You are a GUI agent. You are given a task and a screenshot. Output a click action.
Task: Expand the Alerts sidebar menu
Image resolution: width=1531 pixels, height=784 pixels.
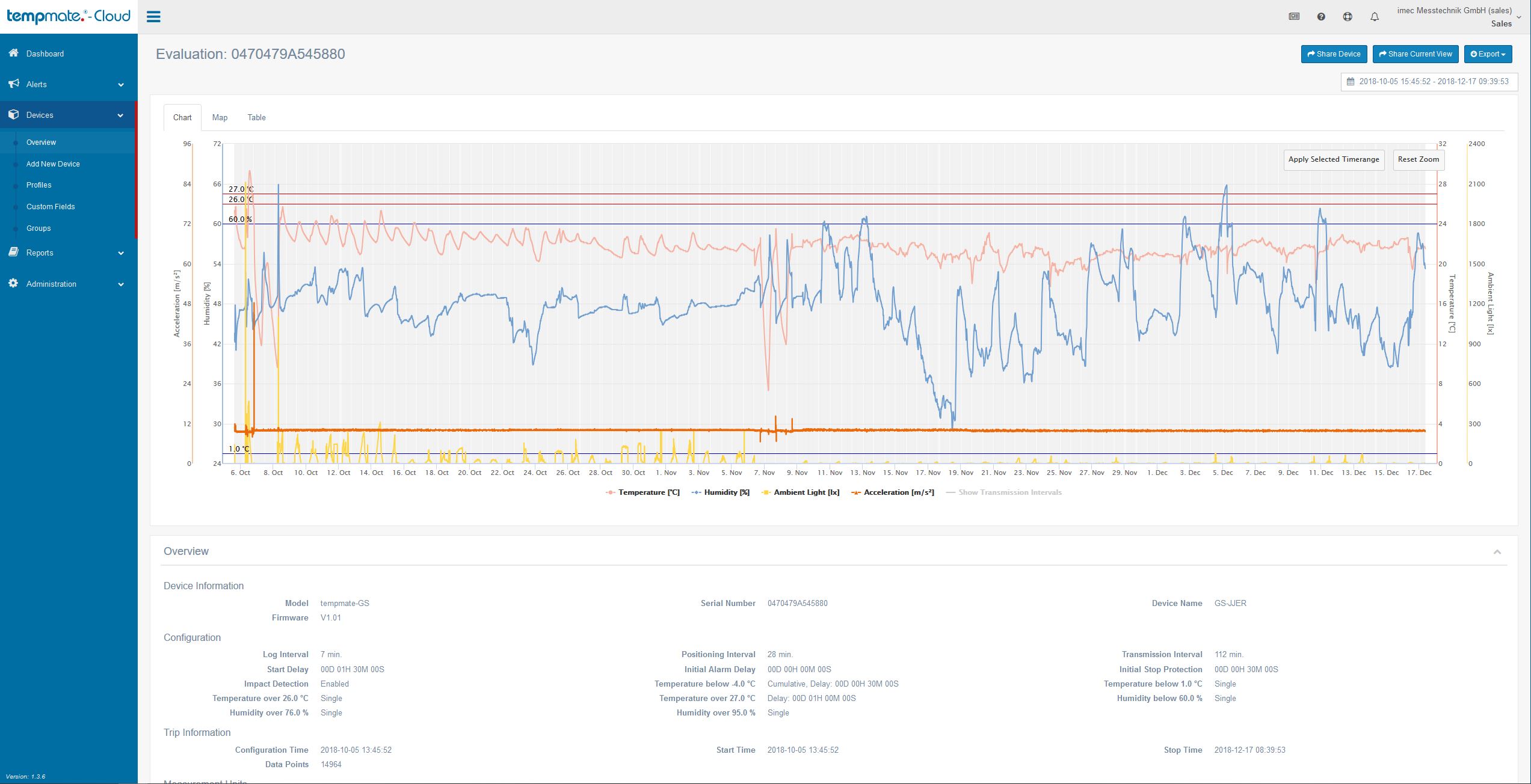(67, 84)
